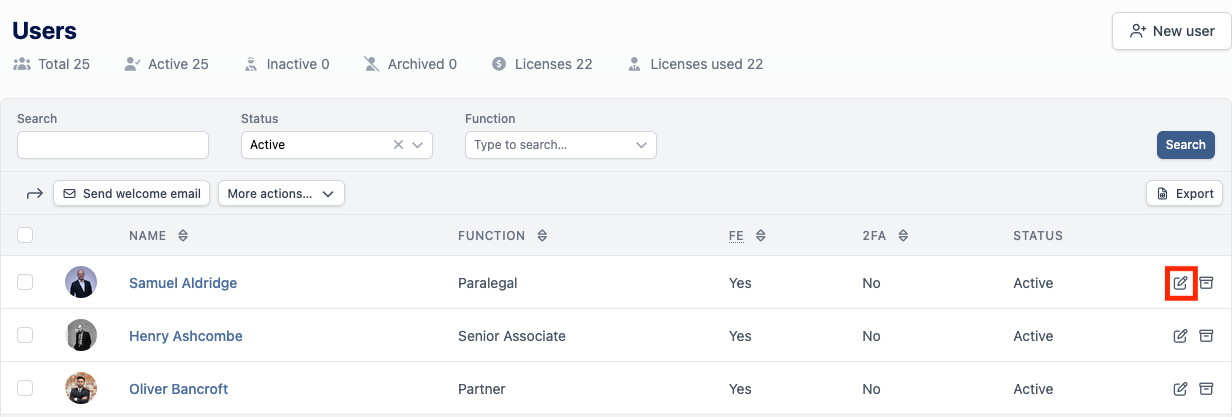Sort the table by Function

(542, 236)
